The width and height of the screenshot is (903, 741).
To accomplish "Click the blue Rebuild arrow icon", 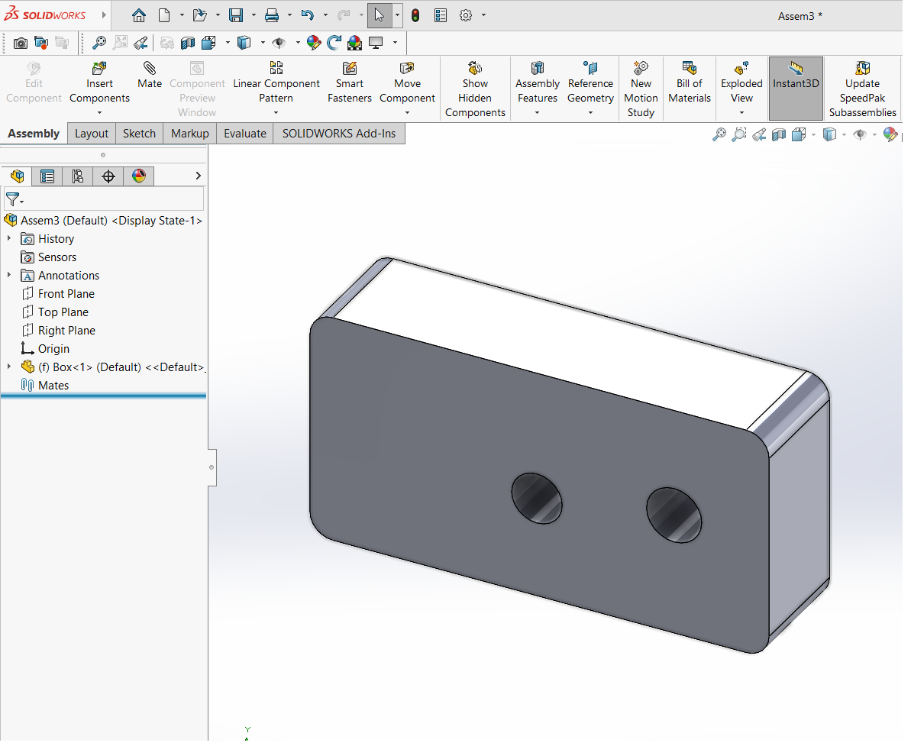I will pyautogui.click(x=334, y=43).
